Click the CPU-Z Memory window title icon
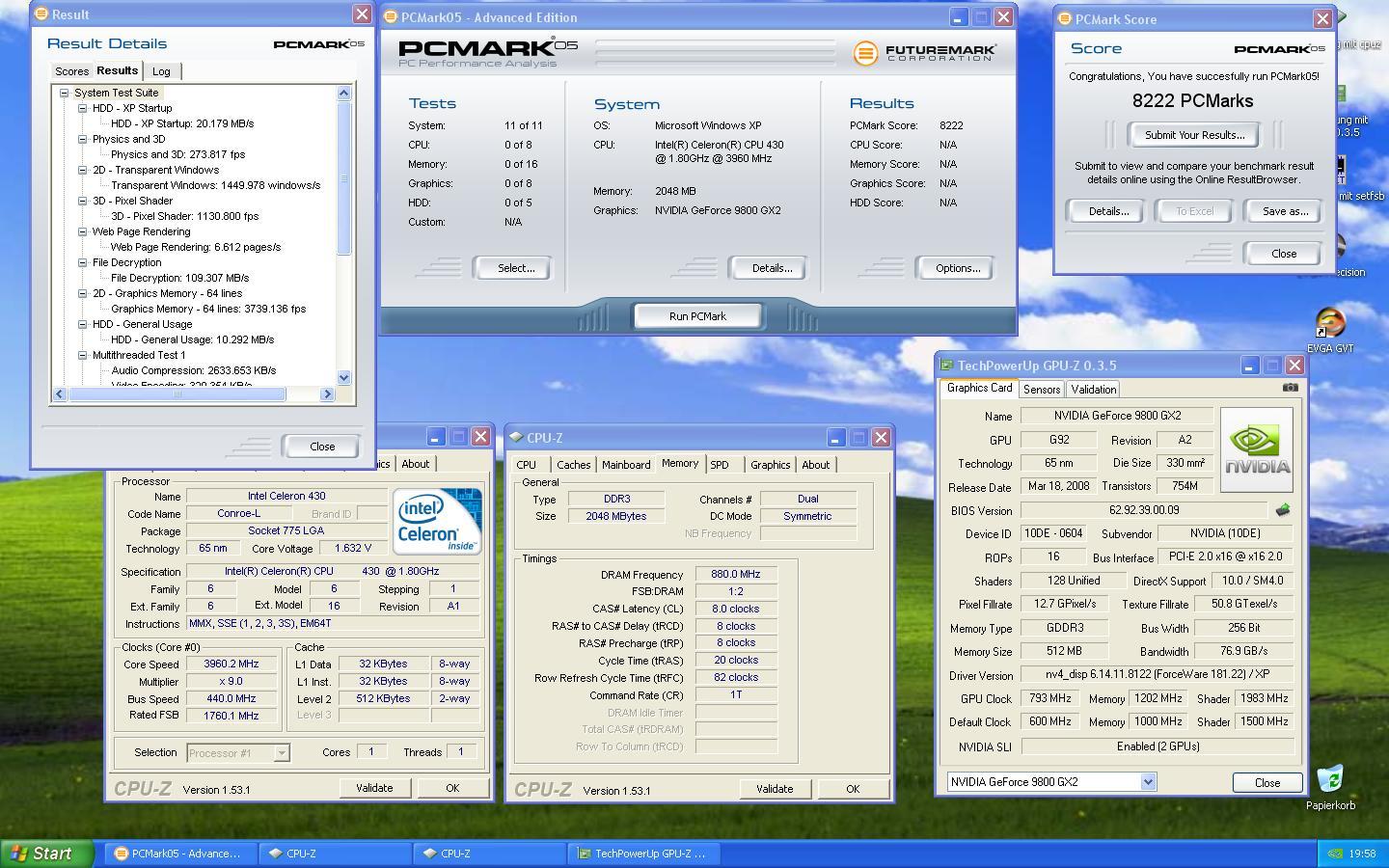 coord(516,438)
